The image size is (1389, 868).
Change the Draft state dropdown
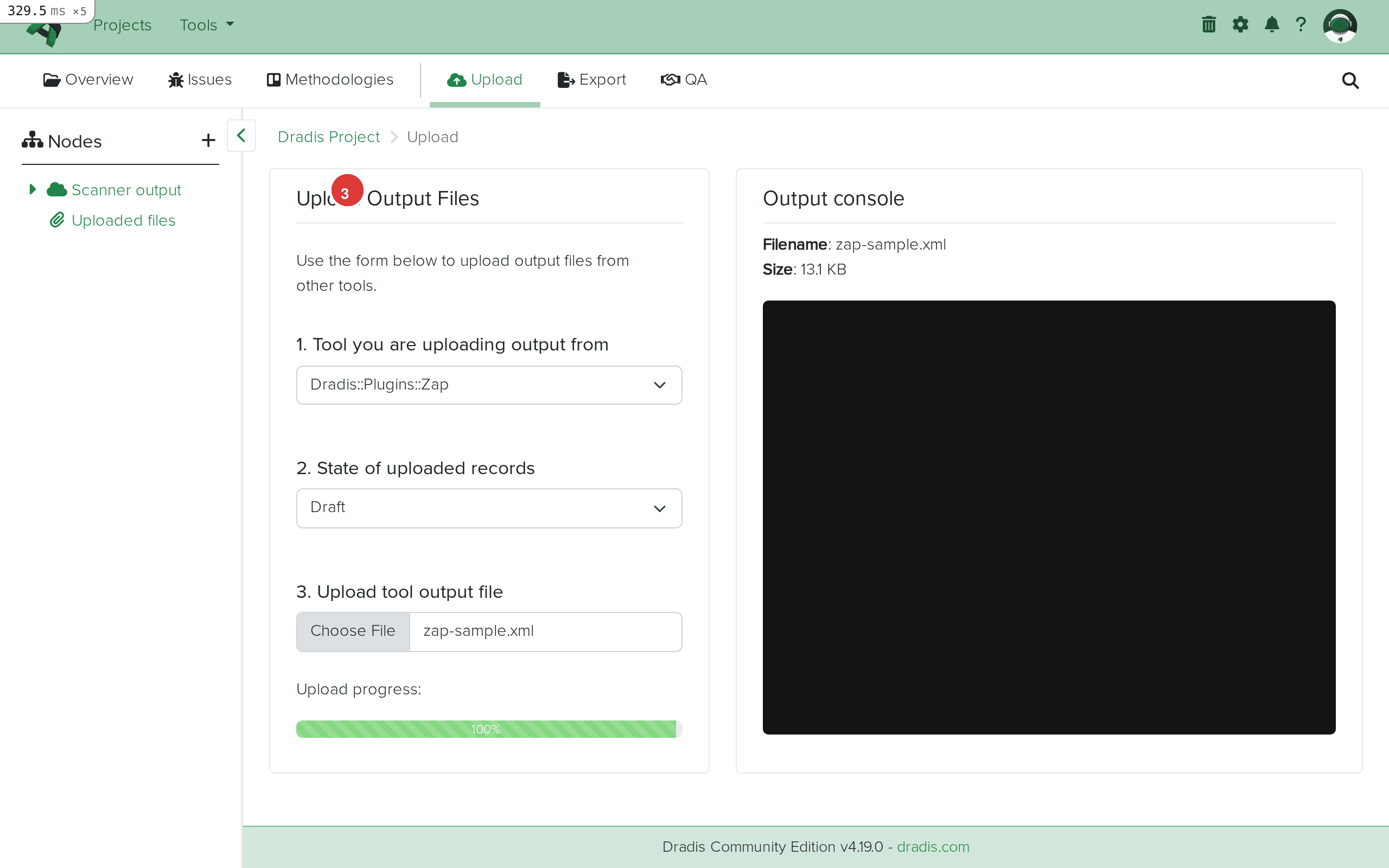[488, 508]
